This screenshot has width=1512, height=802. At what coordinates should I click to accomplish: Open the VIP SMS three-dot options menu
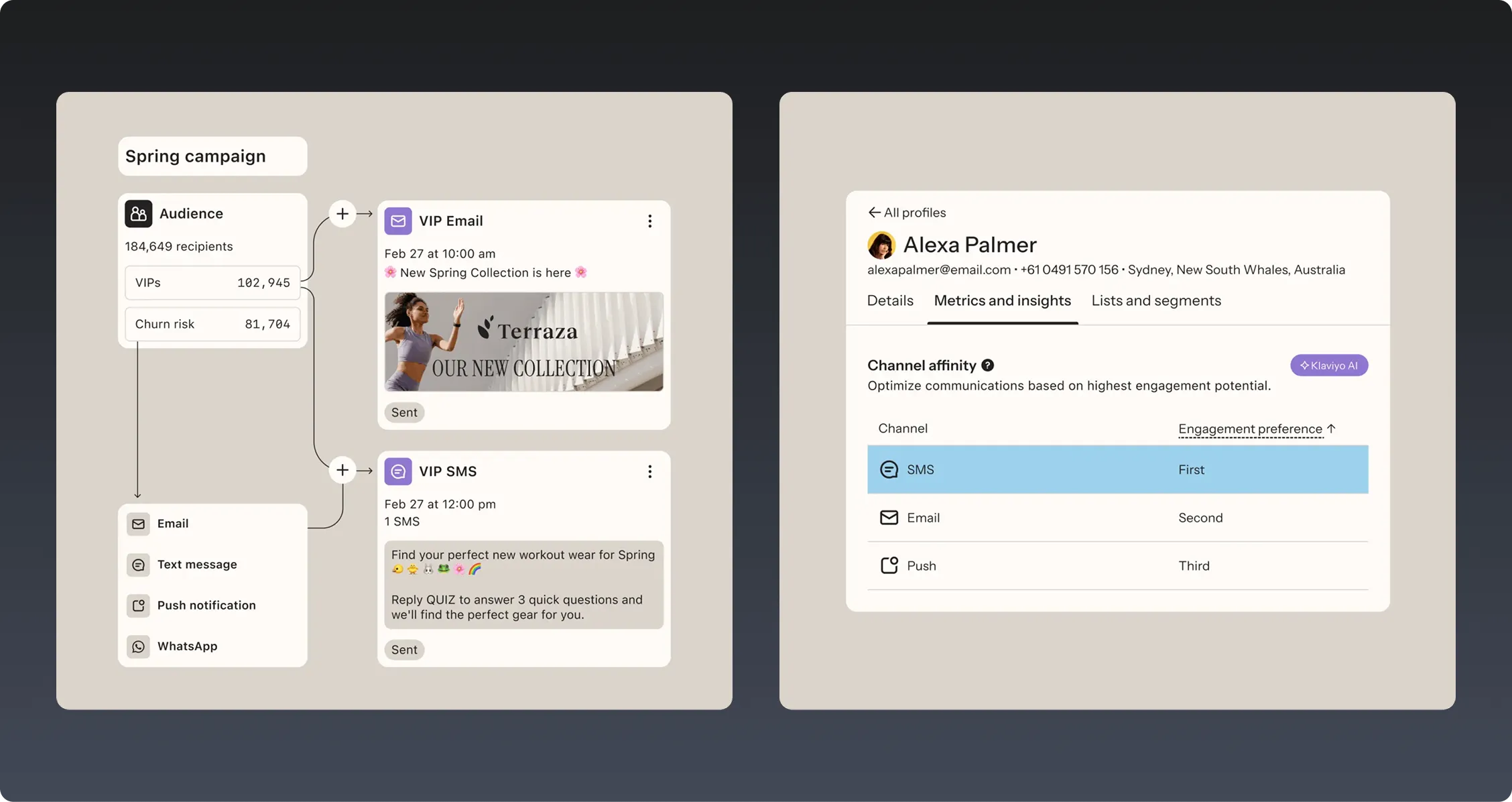[x=649, y=471]
